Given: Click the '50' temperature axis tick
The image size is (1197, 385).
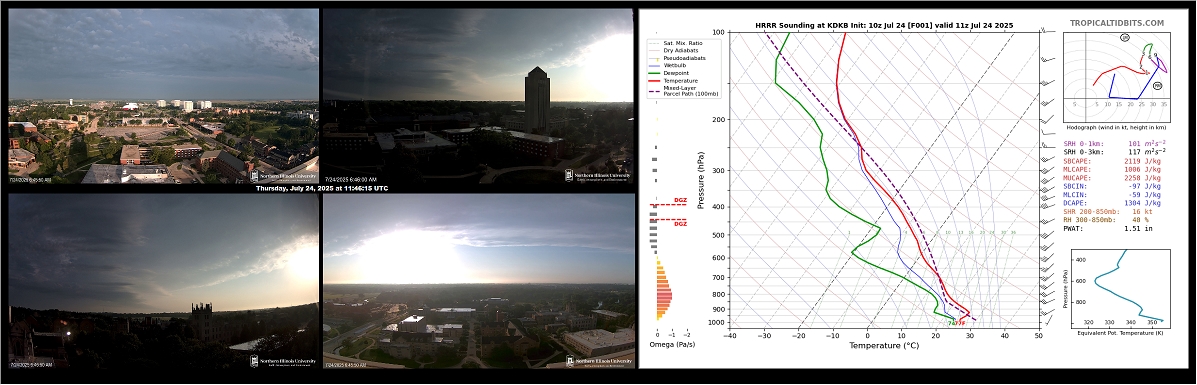Looking at the screenshot, I should [1039, 335].
